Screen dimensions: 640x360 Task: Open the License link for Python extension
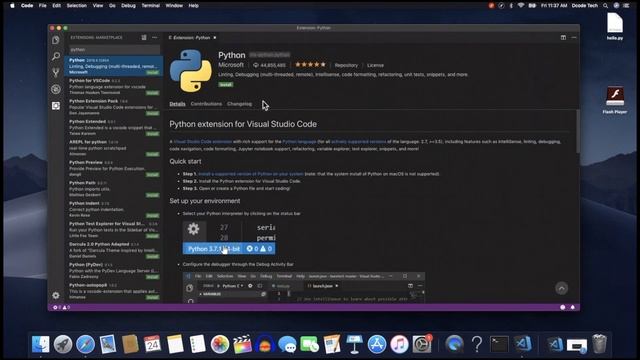(x=375, y=65)
